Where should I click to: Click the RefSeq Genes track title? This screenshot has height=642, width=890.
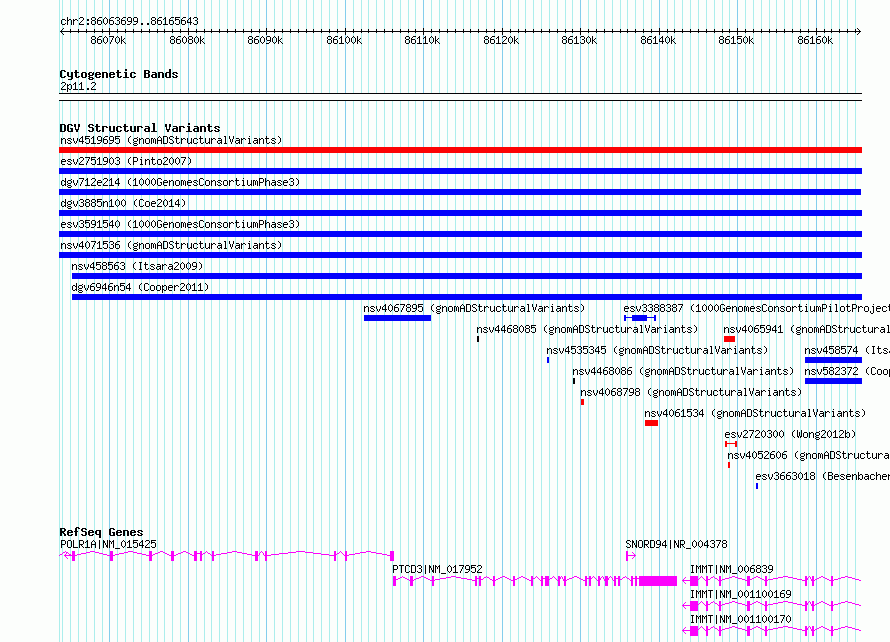click(101, 532)
